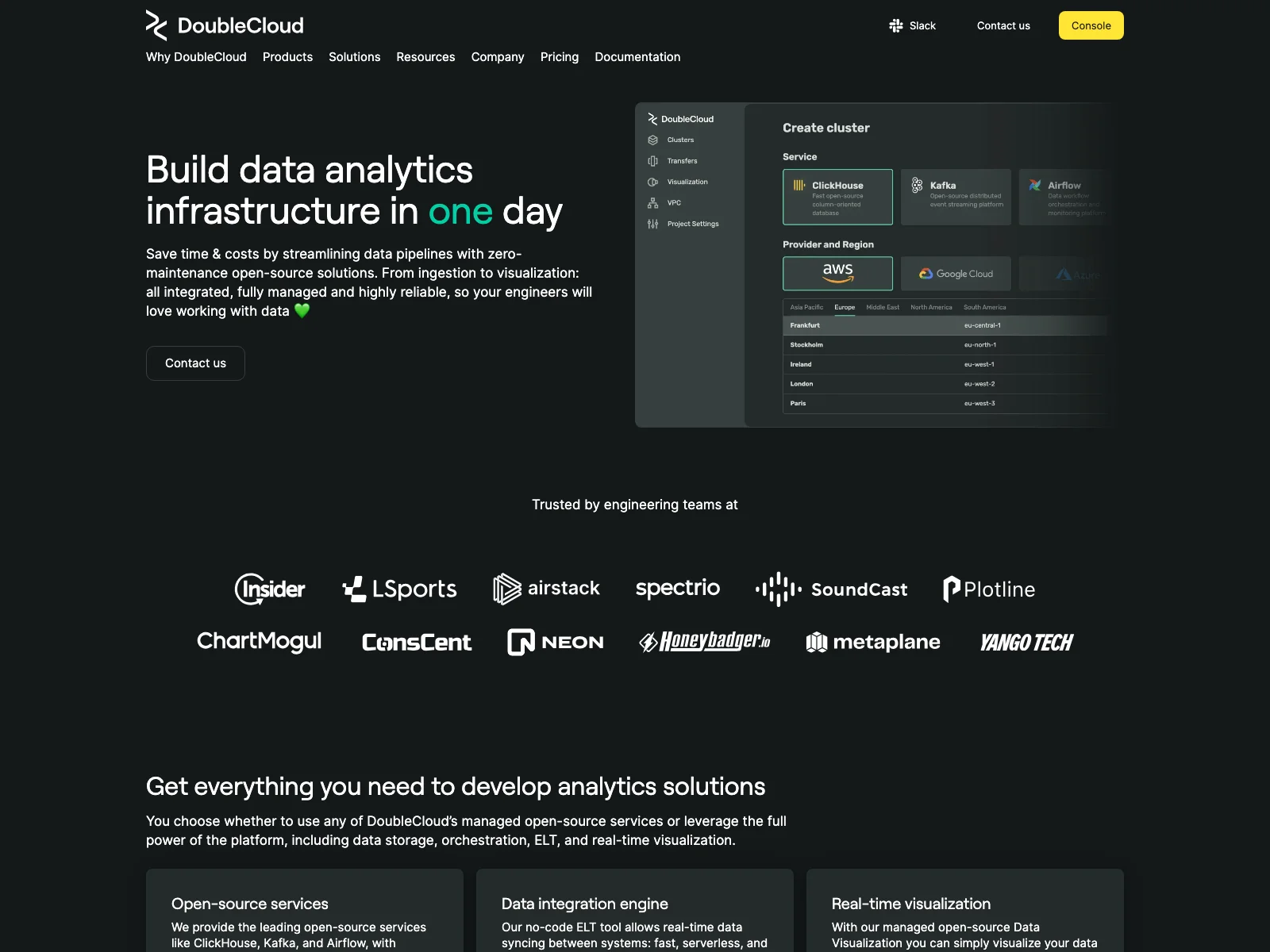Select the Airflow service card

tap(1064, 197)
